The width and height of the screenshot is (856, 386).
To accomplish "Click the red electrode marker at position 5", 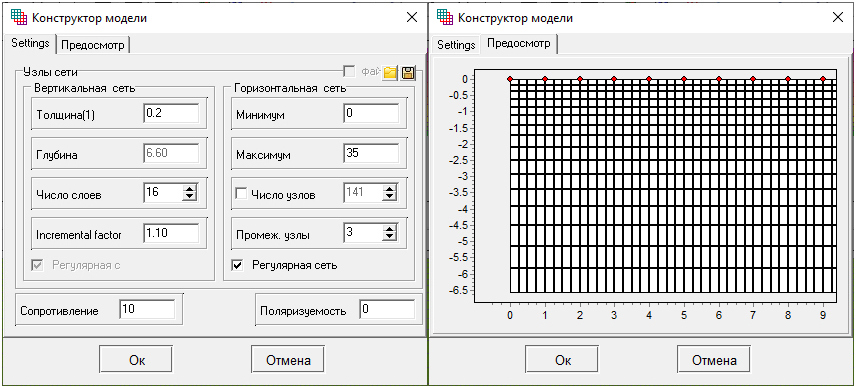I will [x=683, y=79].
